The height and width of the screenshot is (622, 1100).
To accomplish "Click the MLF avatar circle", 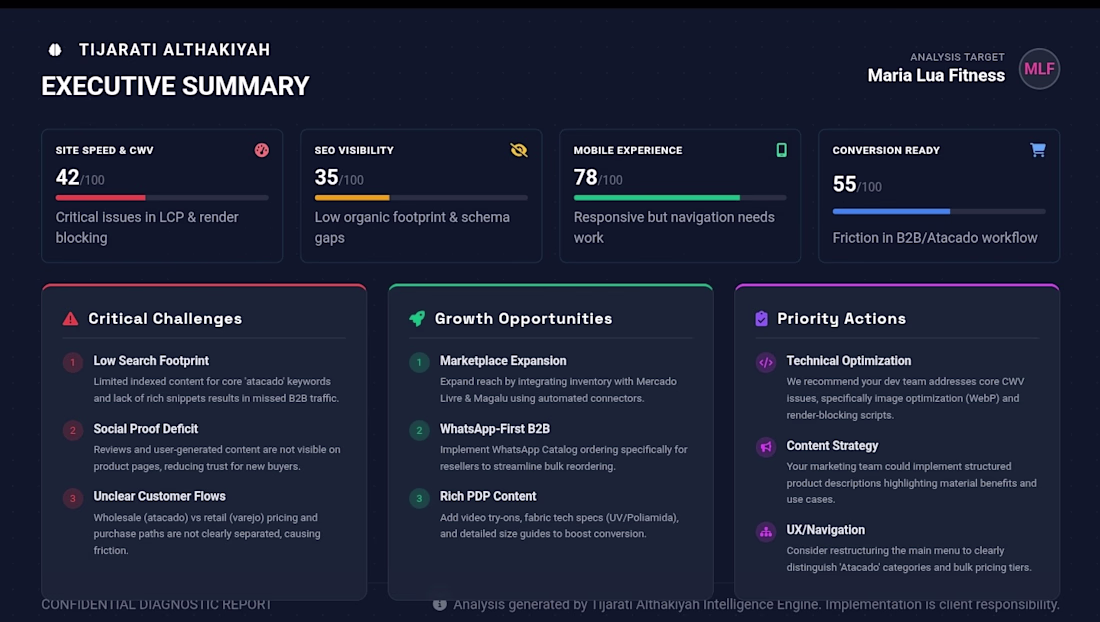I will coord(1039,69).
